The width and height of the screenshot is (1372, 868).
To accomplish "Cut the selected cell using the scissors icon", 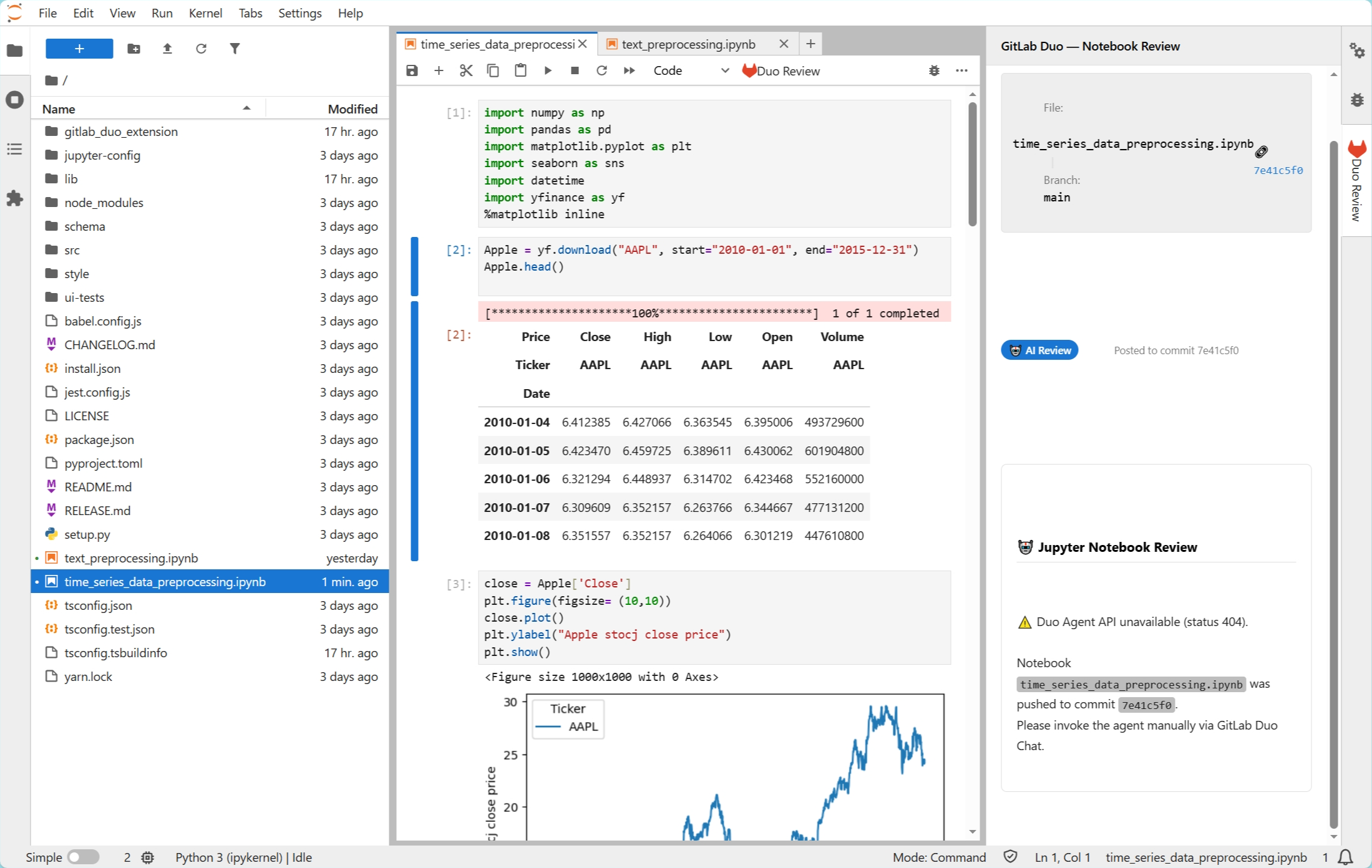I will pyautogui.click(x=465, y=70).
